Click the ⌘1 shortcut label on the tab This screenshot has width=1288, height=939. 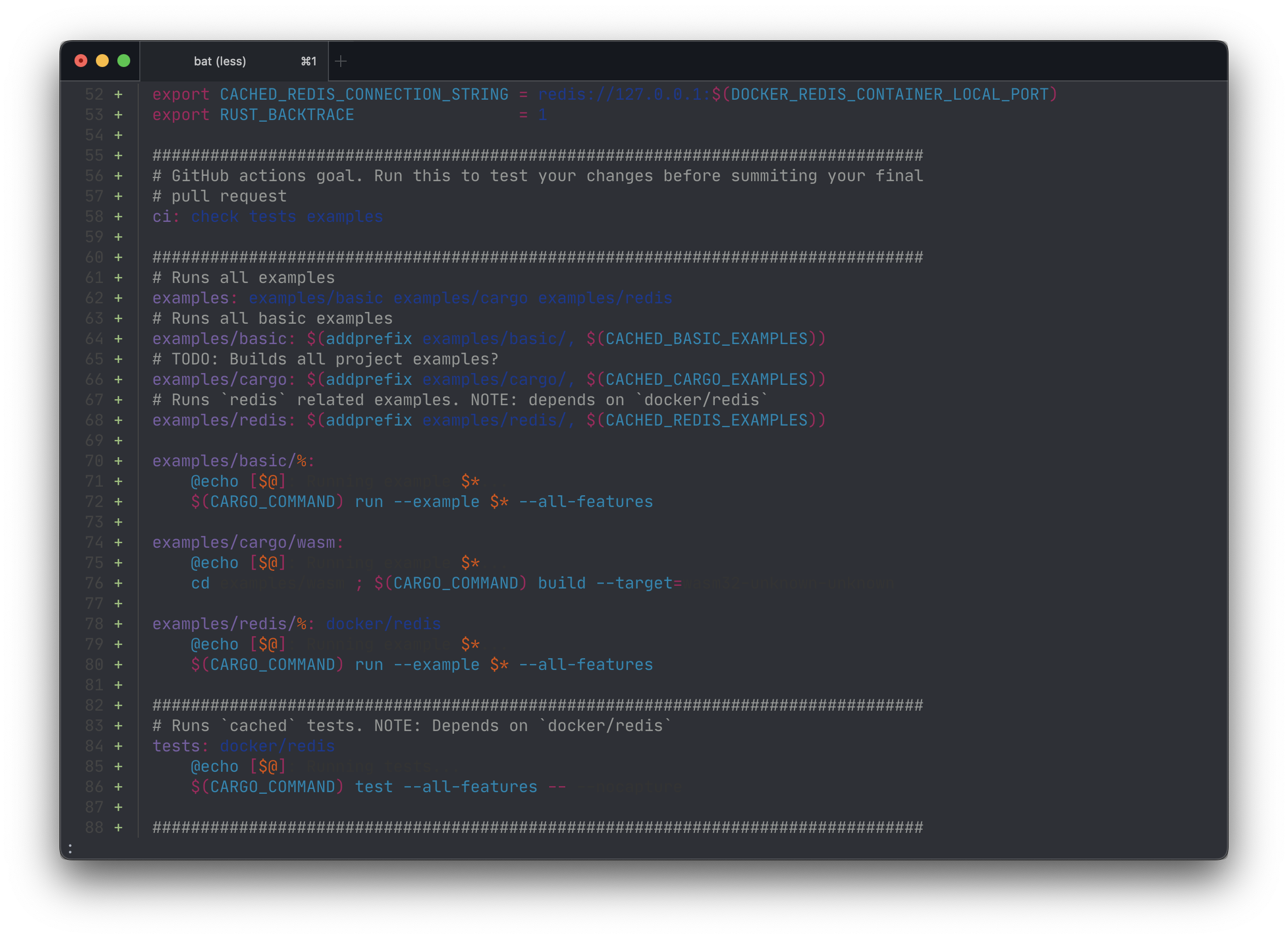[309, 61]
